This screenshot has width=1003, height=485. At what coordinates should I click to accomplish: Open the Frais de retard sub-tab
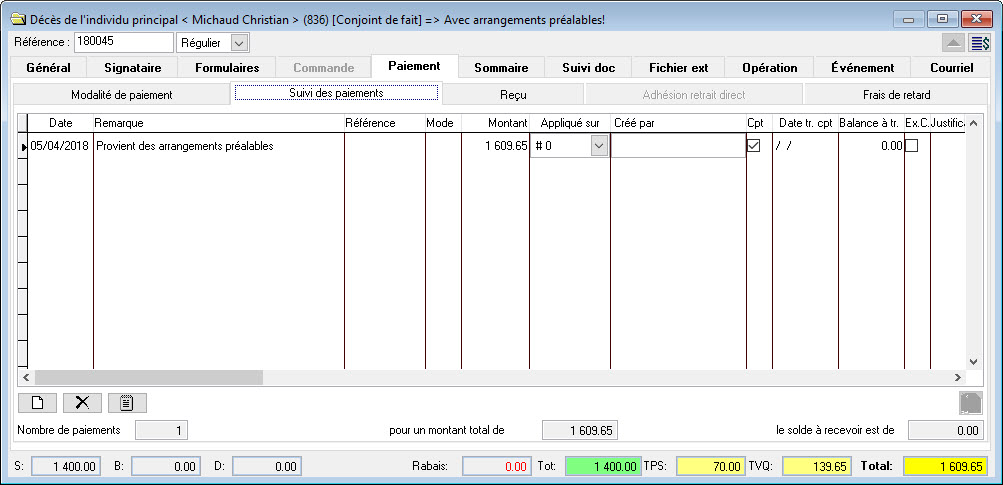point(896,95)
